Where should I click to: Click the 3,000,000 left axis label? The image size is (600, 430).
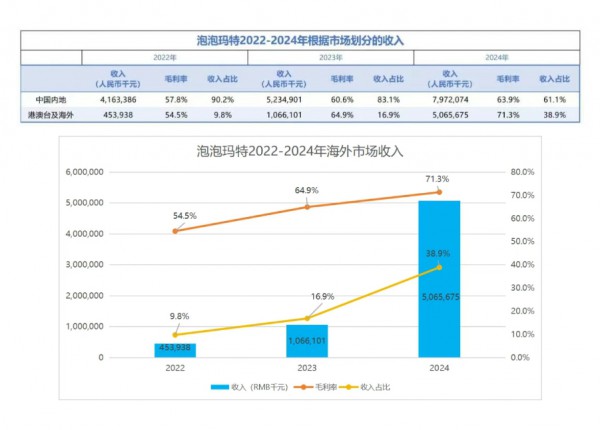[85, 265]
